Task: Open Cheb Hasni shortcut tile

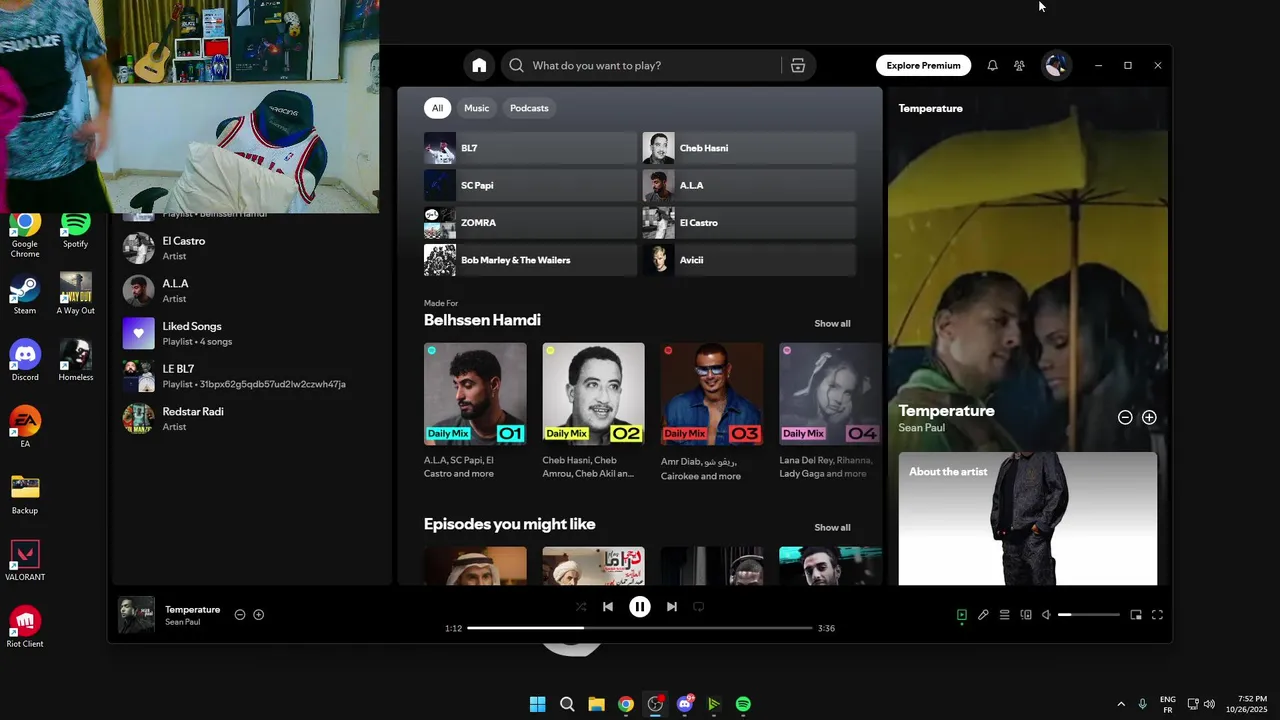Action: point(749,148)
